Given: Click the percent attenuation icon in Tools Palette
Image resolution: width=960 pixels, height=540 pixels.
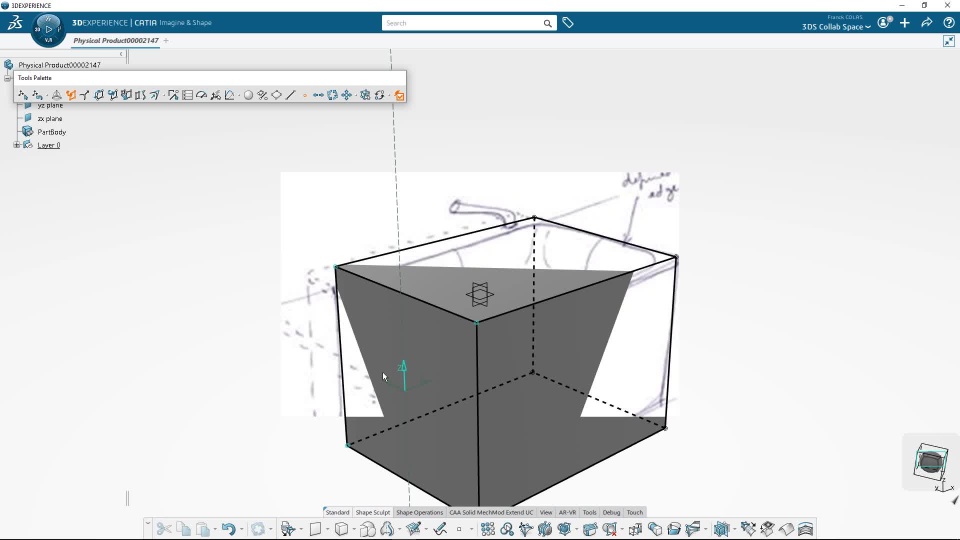Looking at the screenshot, I should pos(263,95).
